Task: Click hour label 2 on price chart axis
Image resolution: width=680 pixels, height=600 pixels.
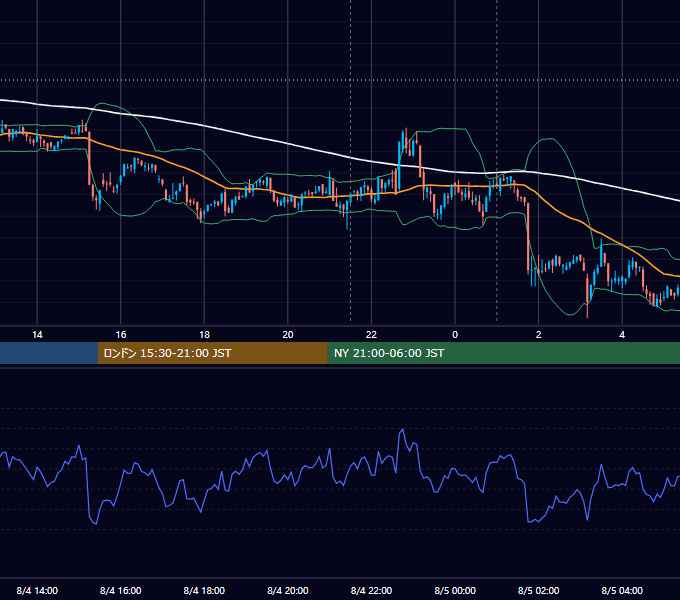Action: coord(539,335)
